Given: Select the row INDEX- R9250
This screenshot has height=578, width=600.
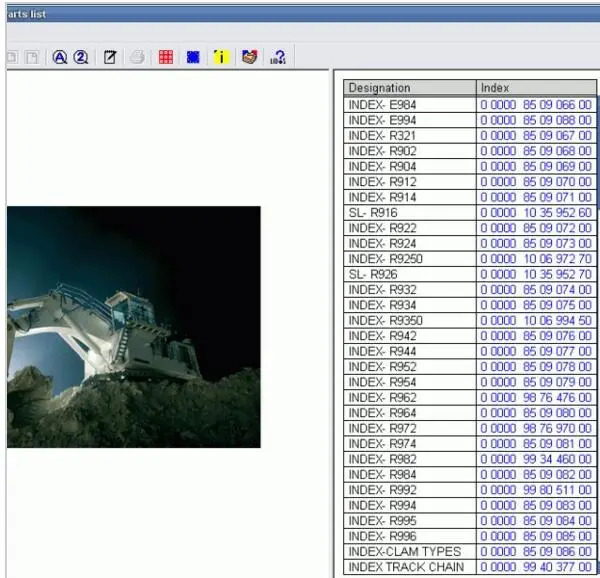Looking at the screenshot, I should [x=470, y=259].
